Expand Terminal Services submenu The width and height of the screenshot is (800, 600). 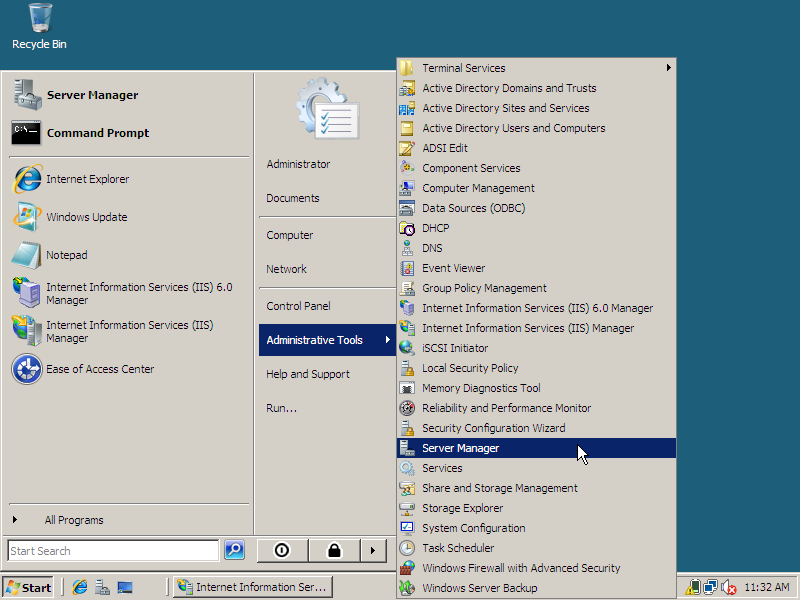[536, 68]
